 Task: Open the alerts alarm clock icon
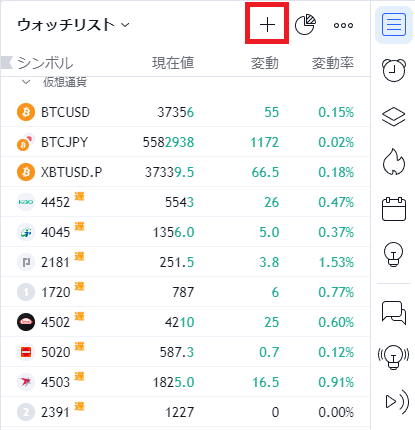(x=394, y=70)
